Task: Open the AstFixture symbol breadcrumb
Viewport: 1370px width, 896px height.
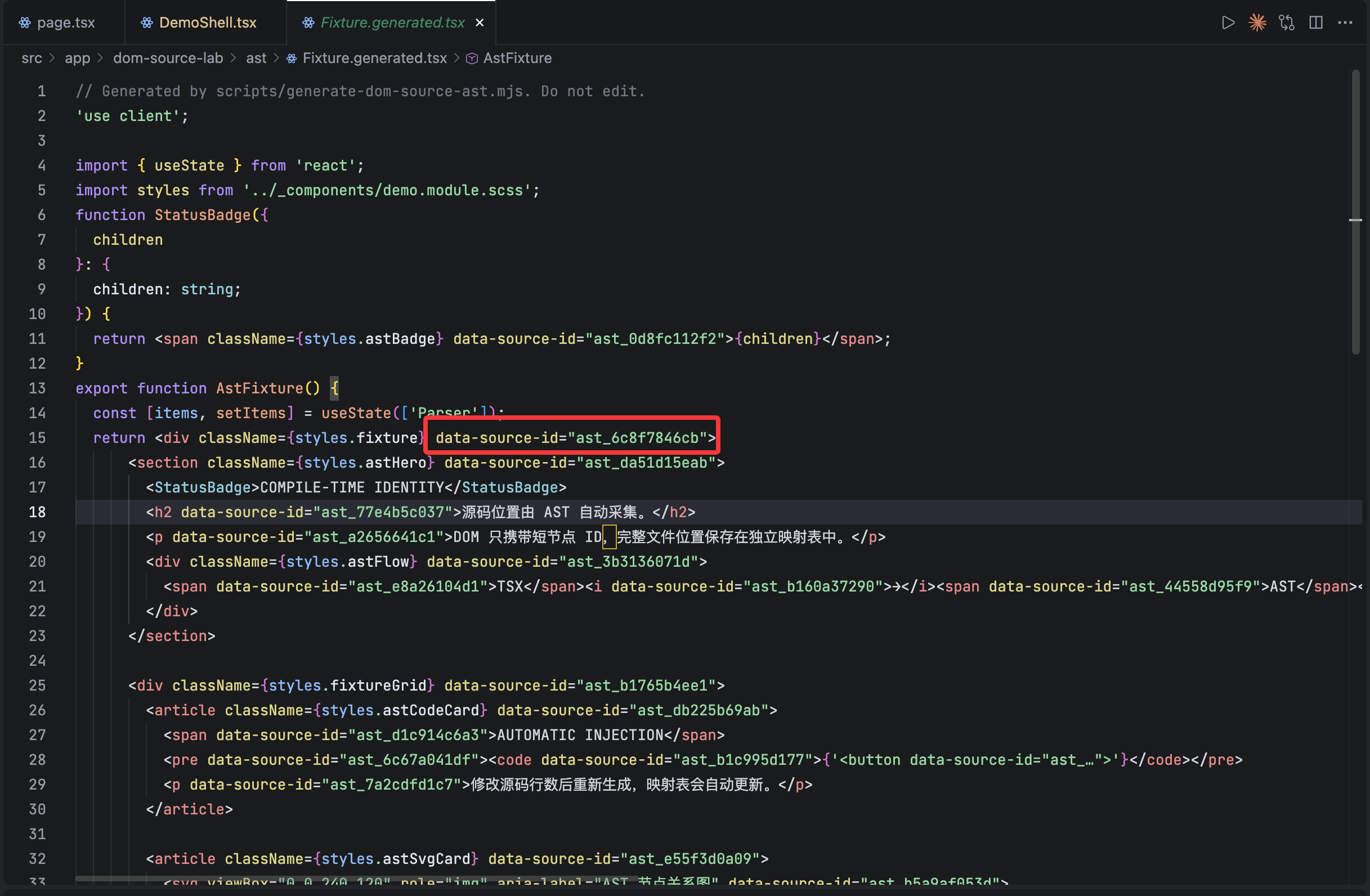Action: [517, 58]
